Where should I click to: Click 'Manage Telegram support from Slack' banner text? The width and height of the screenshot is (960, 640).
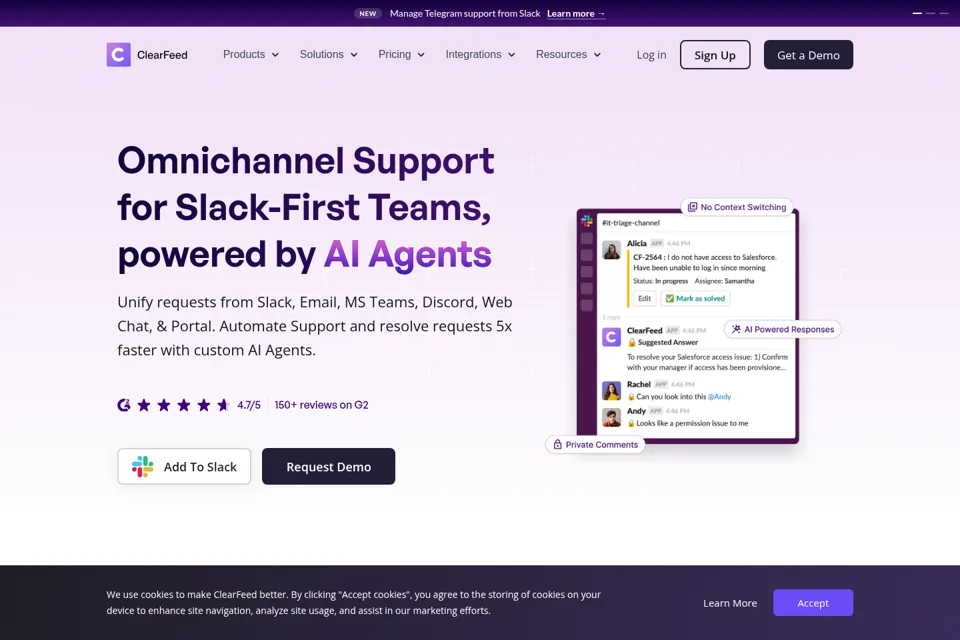pos(465,13)
